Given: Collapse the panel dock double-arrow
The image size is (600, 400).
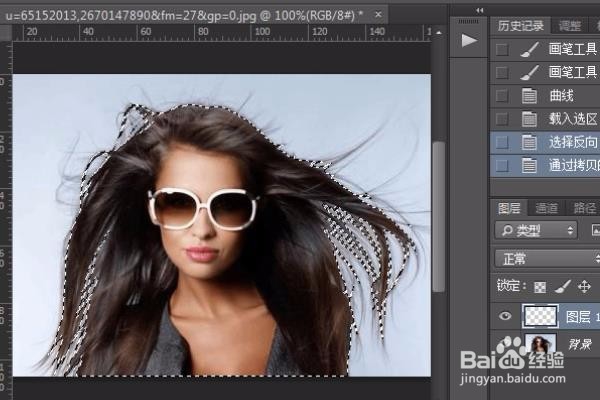Looking at the screenshot, I should point(480,11).
